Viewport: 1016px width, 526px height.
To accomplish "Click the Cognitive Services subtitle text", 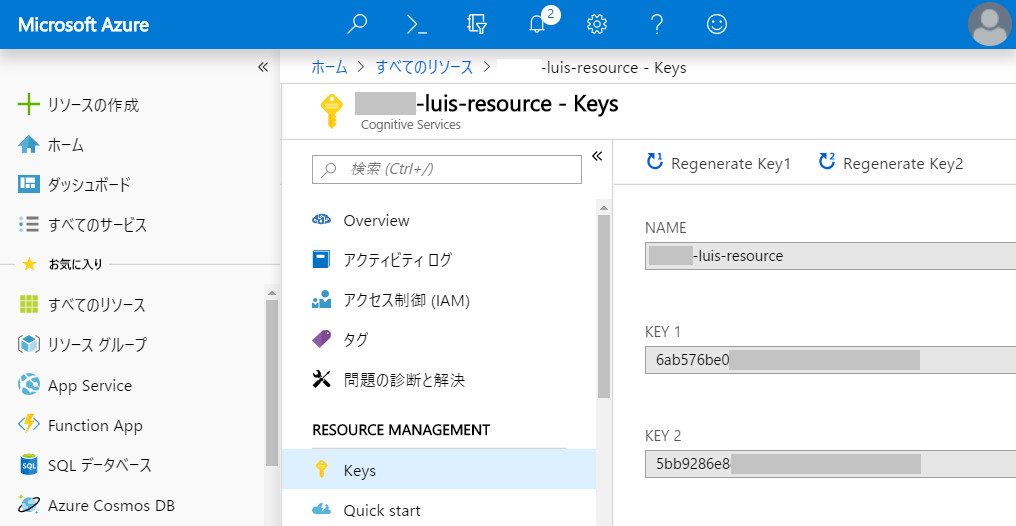I will click(411, 124).
